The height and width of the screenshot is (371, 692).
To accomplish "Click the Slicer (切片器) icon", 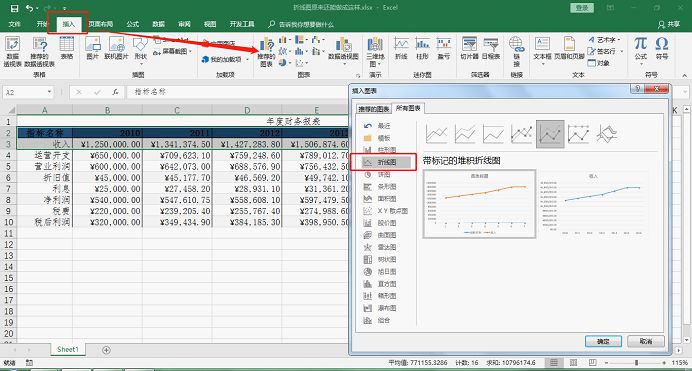I will click(x=469, y=48).
